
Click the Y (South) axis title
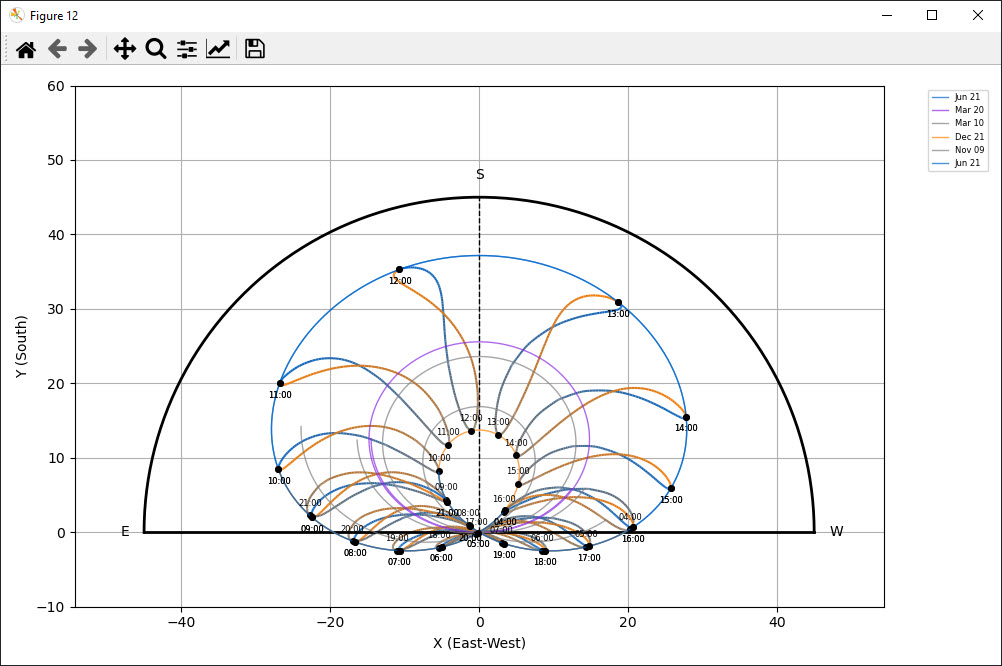pos(21,346)
